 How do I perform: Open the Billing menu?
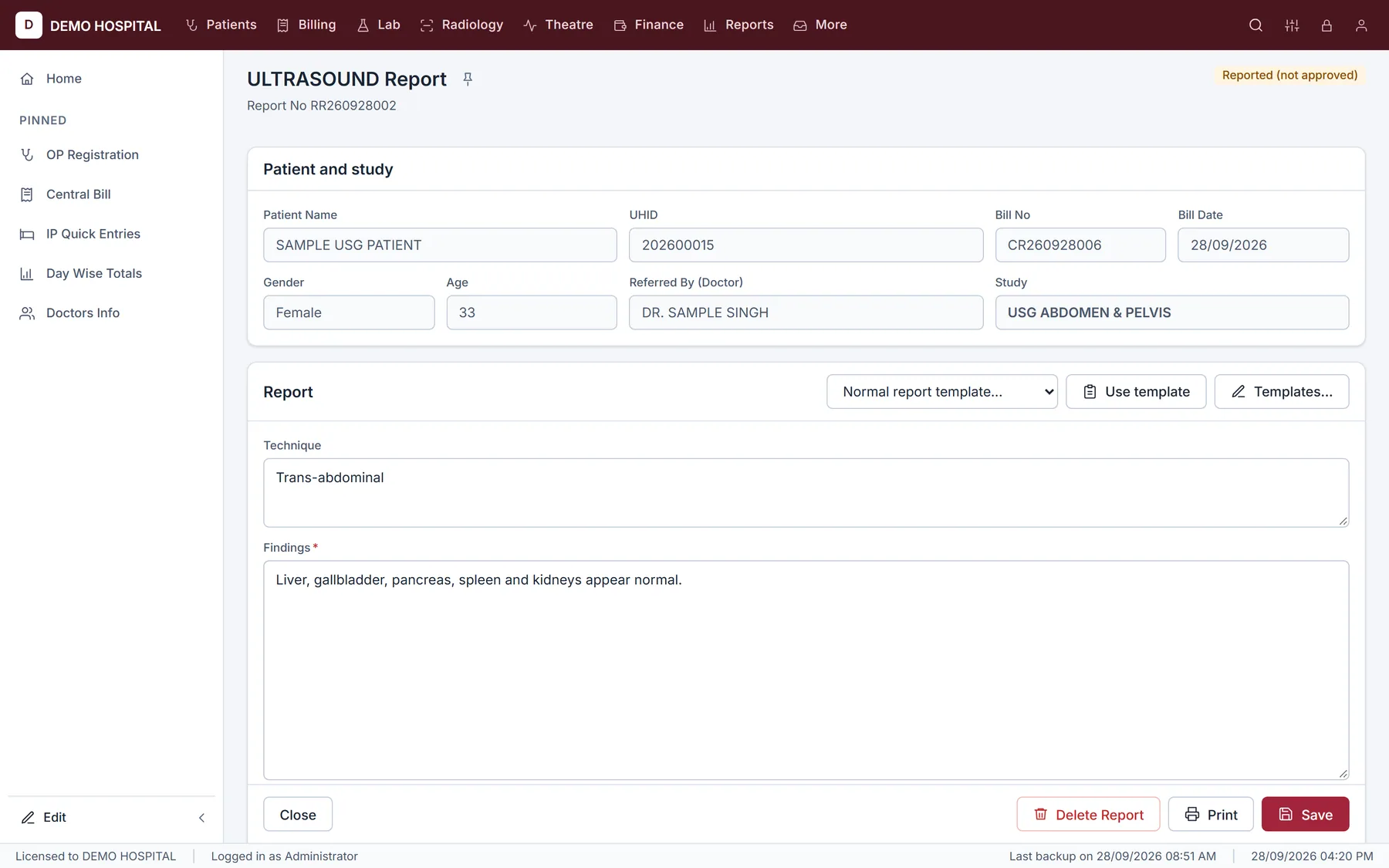(307, 25)
